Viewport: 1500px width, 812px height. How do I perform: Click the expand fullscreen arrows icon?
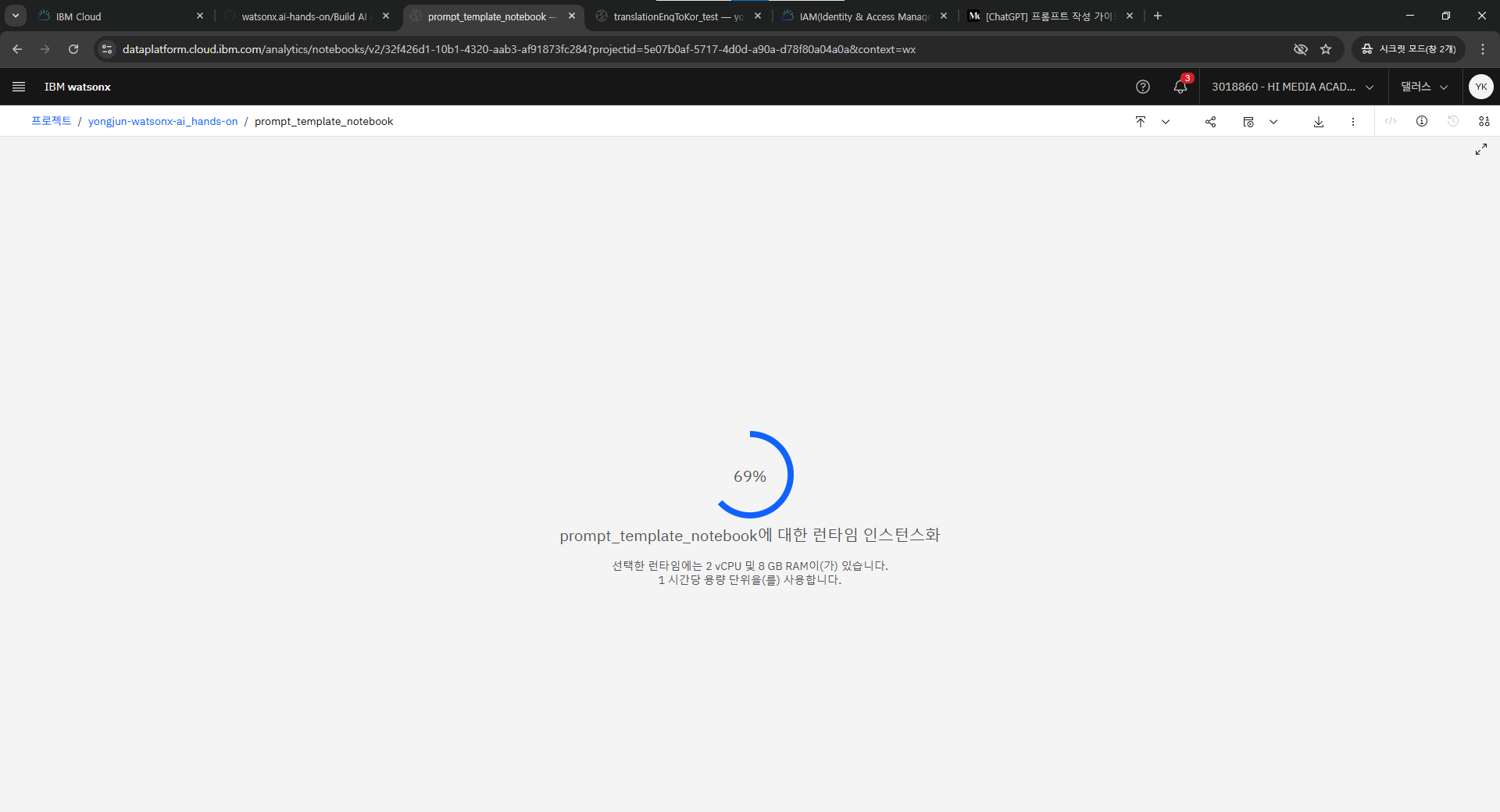coord(1481,149)
